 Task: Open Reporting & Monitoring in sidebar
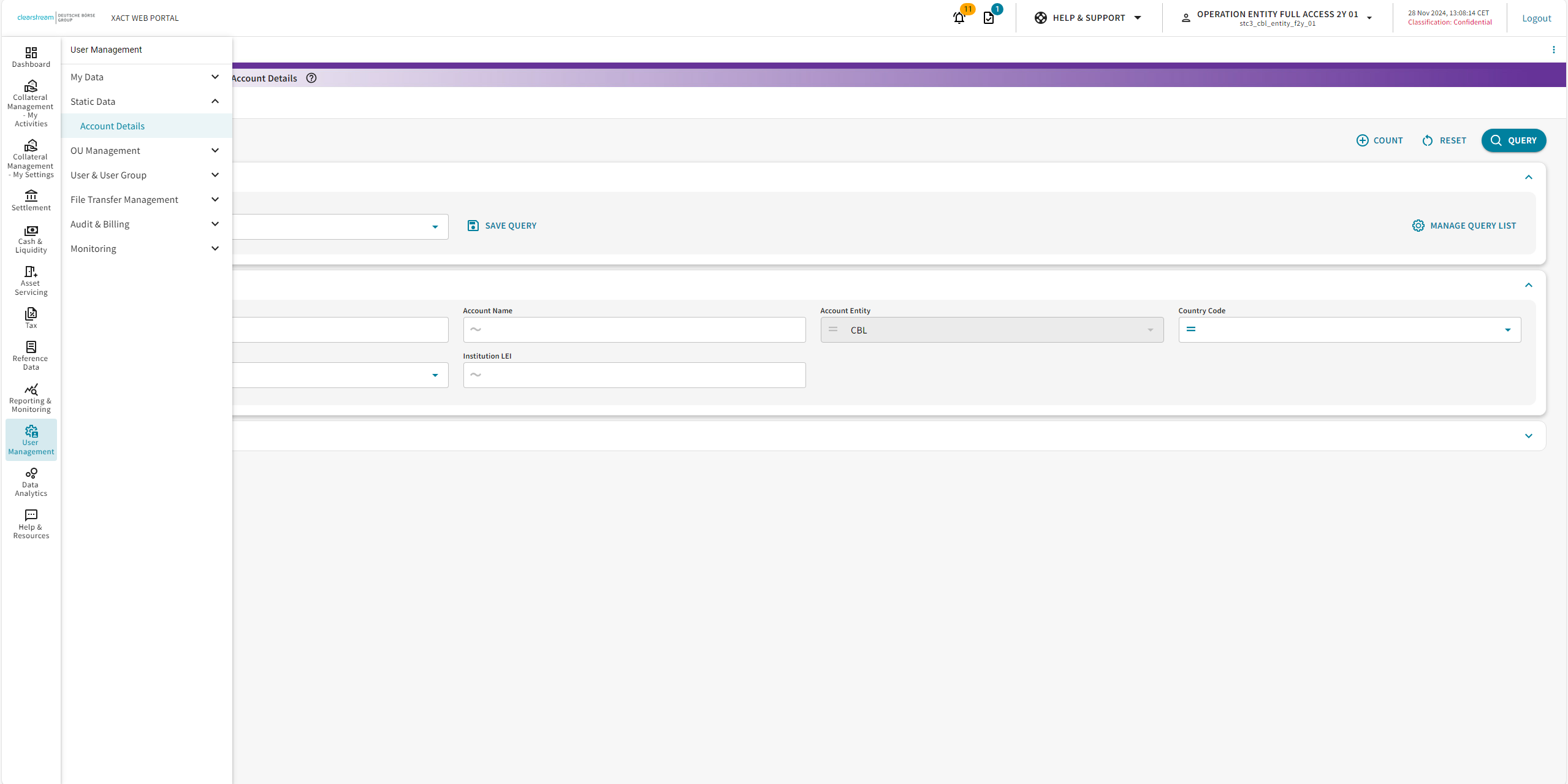[31, 398]
